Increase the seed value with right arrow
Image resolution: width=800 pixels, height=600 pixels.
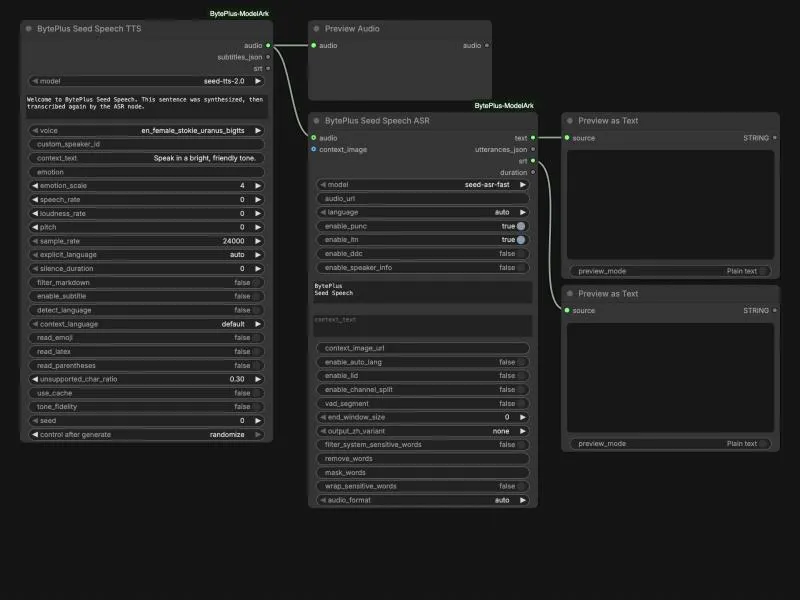click(258, 421)
